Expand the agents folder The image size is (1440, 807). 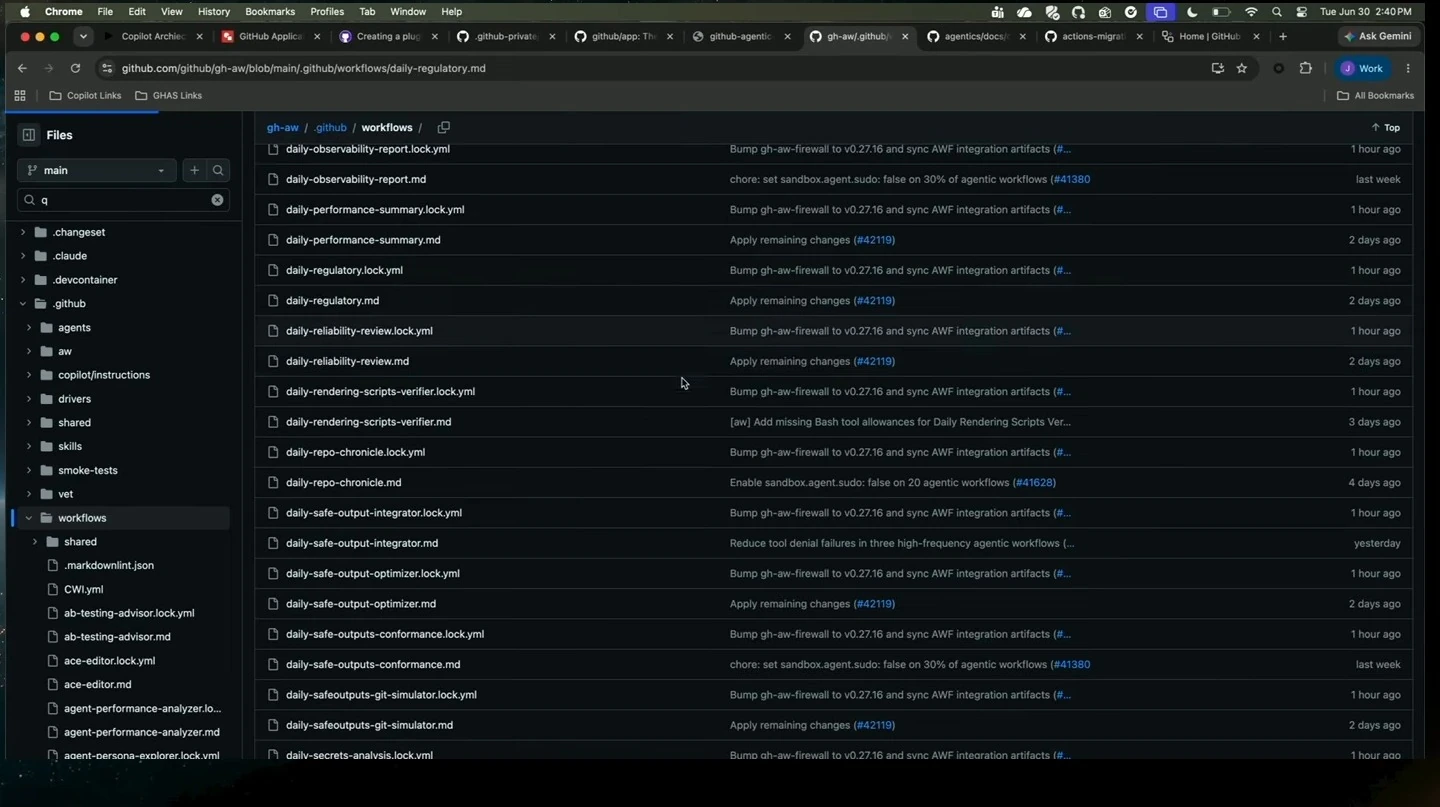coord(29,328)
